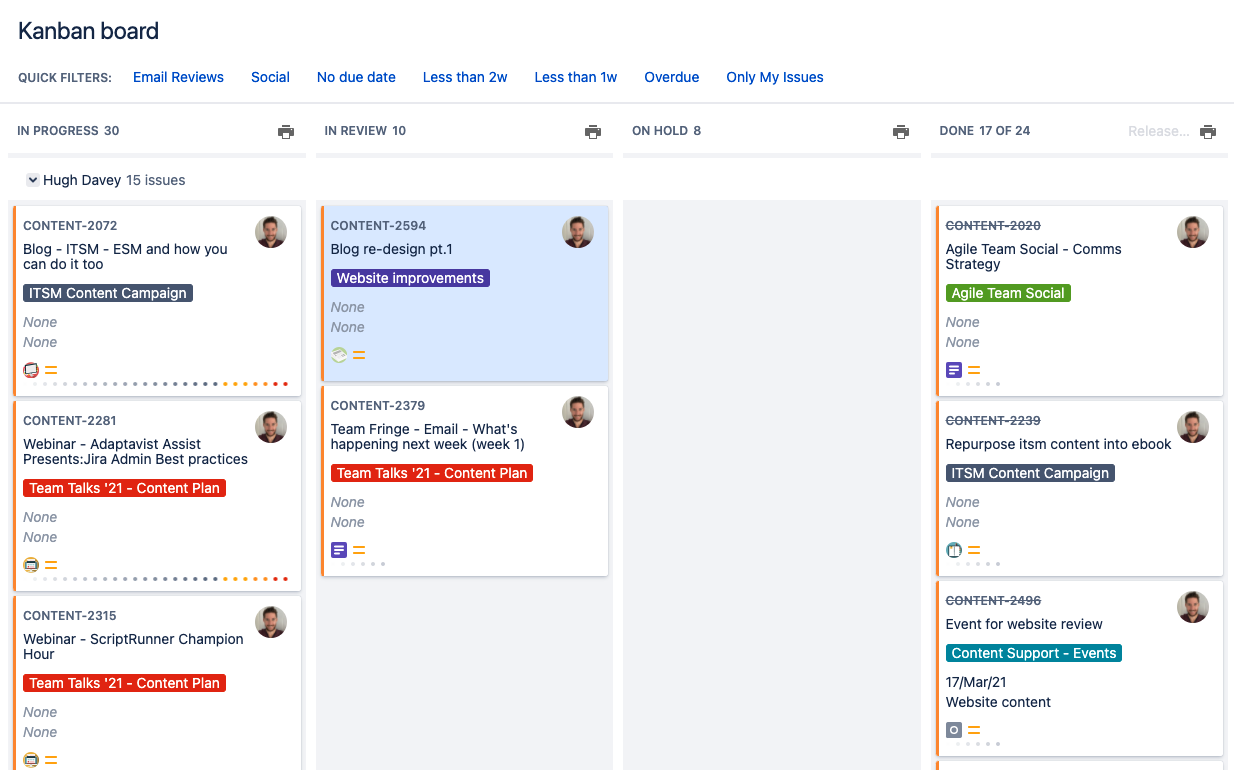Select the CONTENT-2594 card
Screen dimensions: 1234x770
pyautogui.click(x=464, y=292)
